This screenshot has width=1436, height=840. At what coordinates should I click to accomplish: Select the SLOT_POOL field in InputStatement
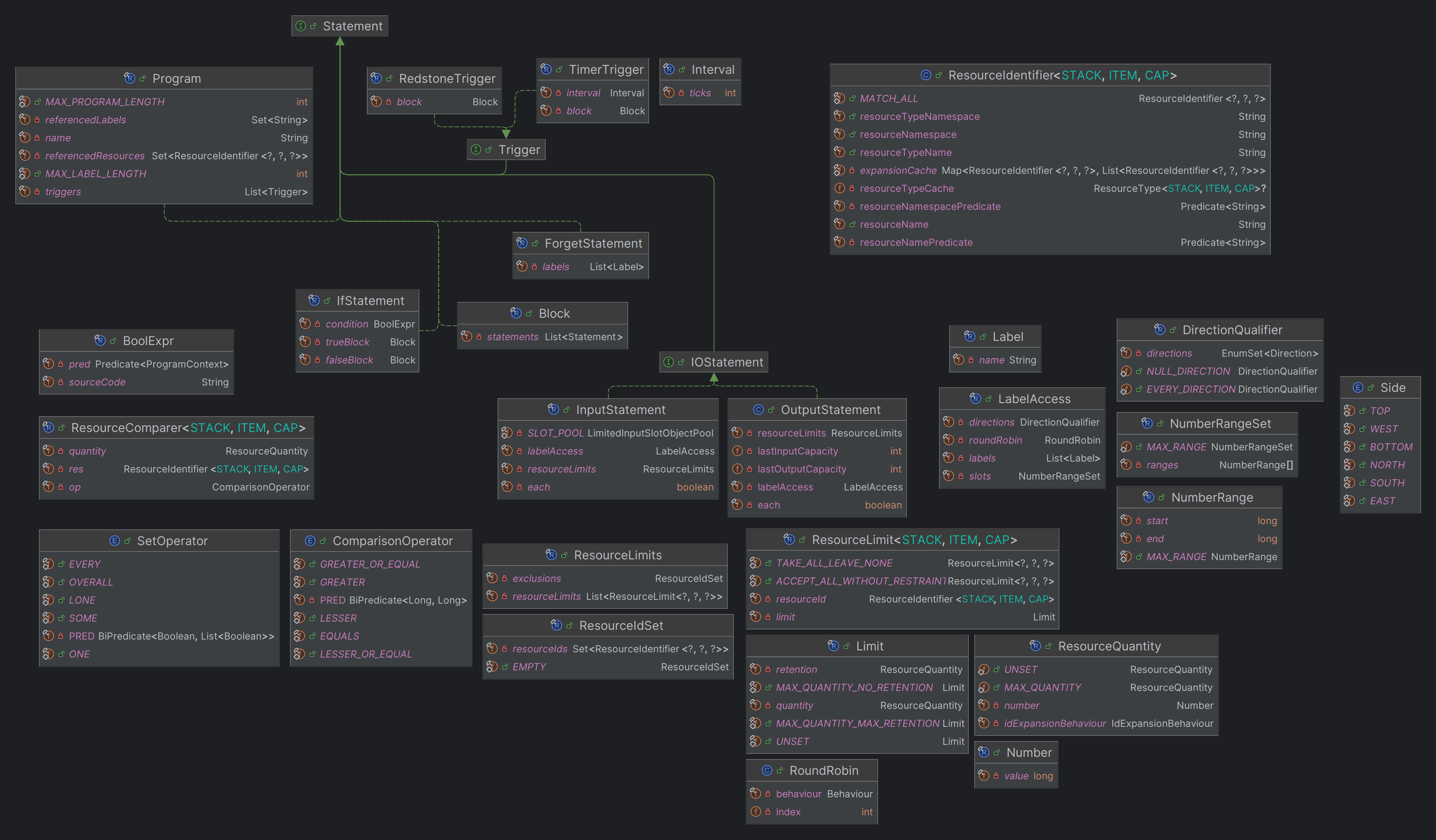coord(555,433)
